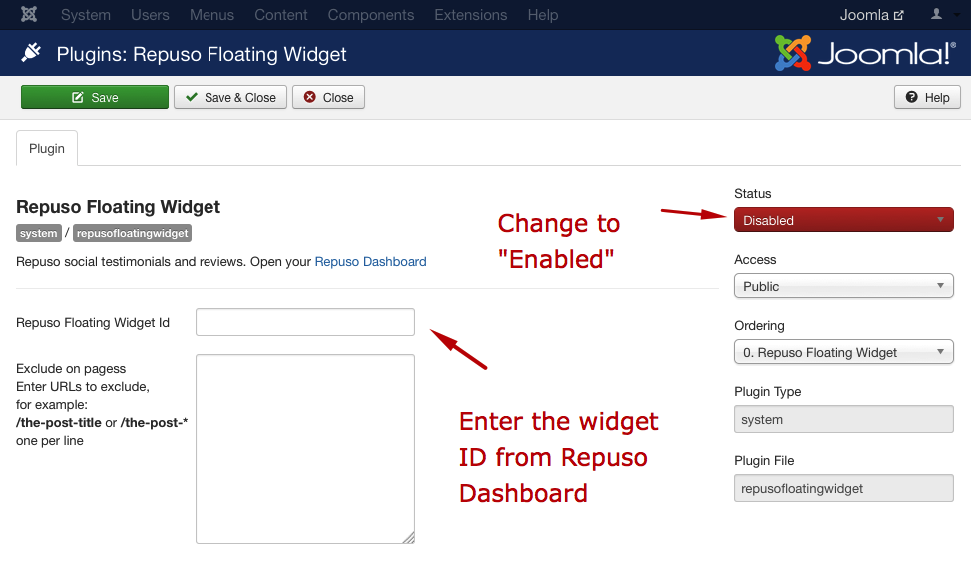
Task: Click the plugin plug icon beside title
Action: click(x=31, y=53)
